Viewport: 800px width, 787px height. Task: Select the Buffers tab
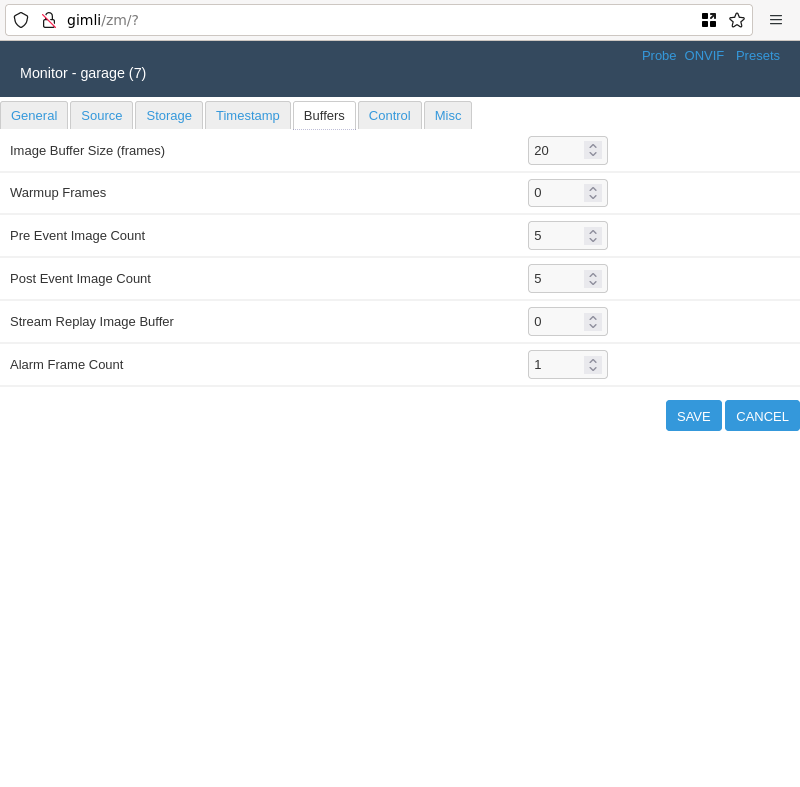tap(324, 115)
